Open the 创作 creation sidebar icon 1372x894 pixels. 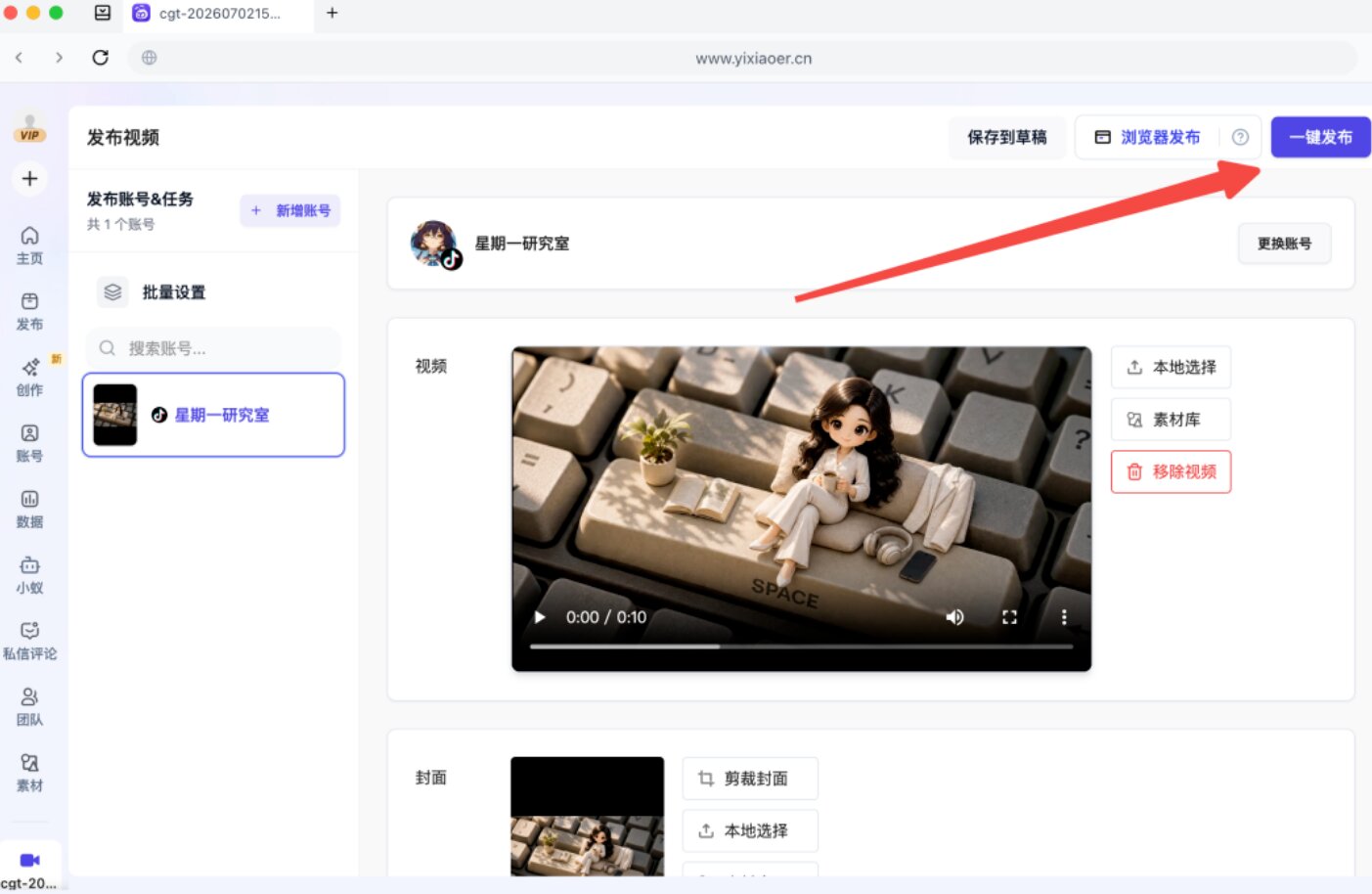[29, 377]
